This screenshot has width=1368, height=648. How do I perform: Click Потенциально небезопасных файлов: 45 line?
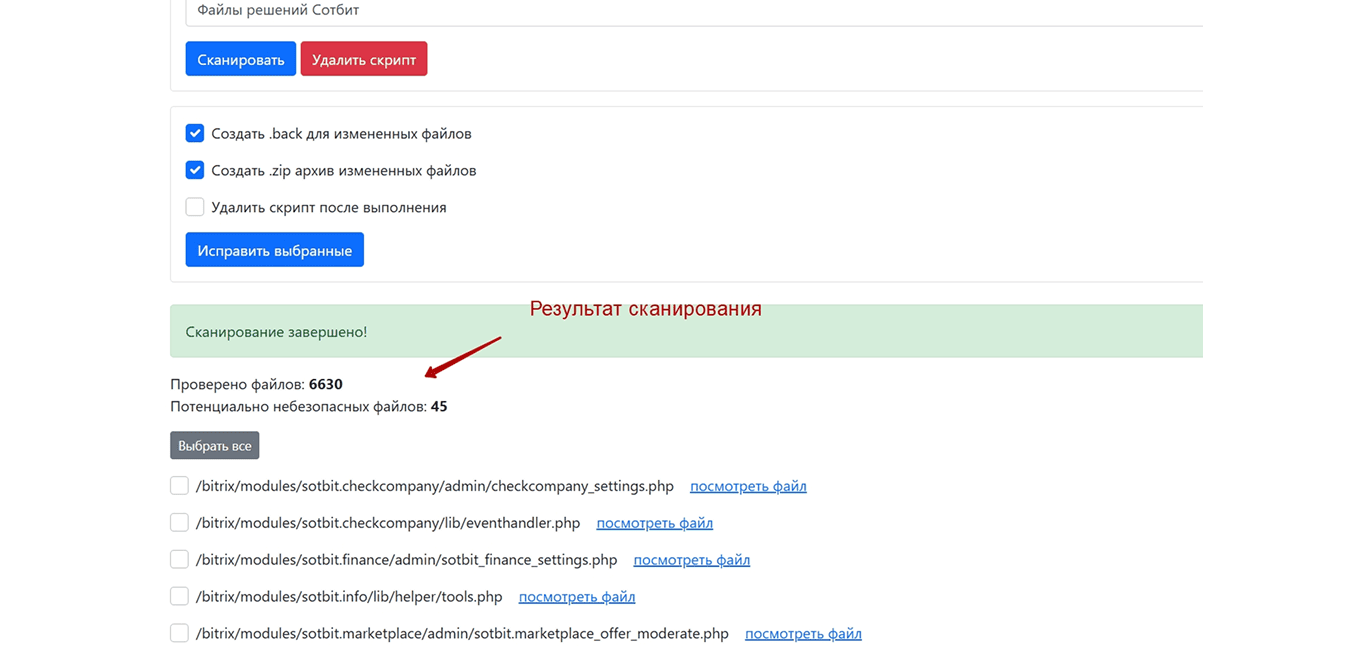(x=309, y=407)
